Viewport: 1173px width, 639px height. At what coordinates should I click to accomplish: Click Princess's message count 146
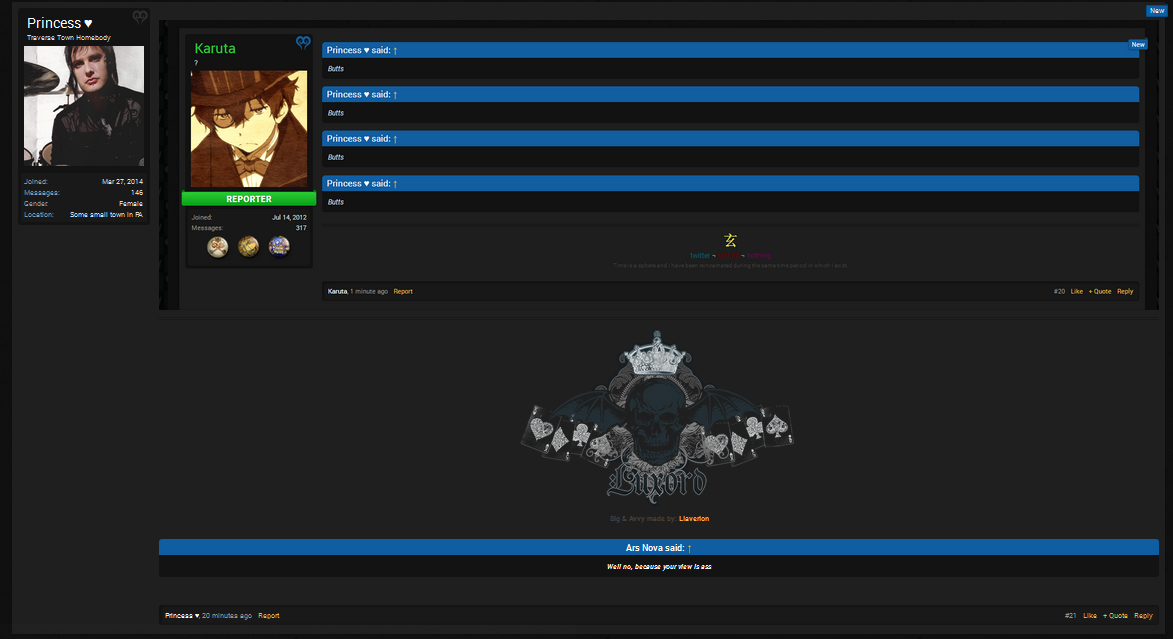(137, 192)
